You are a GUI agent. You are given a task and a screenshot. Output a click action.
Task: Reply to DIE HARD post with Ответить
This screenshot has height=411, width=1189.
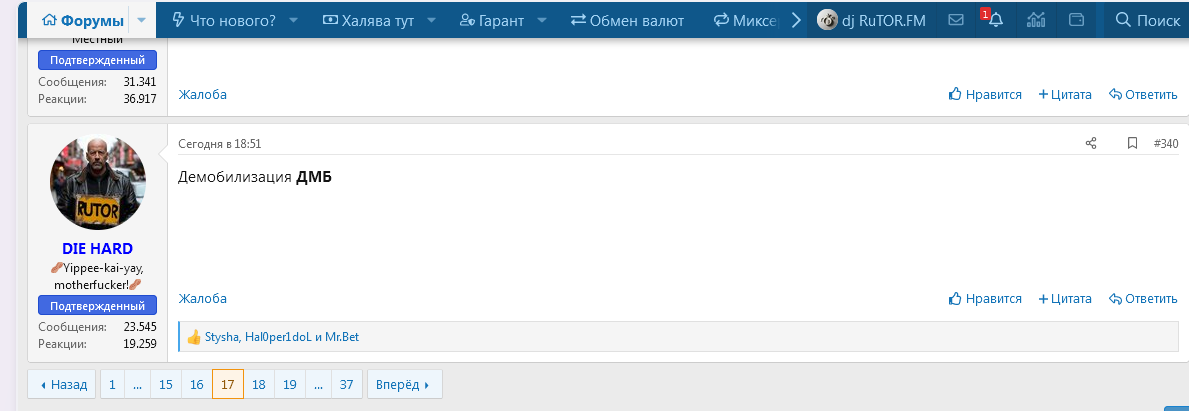pos(1143,298)
